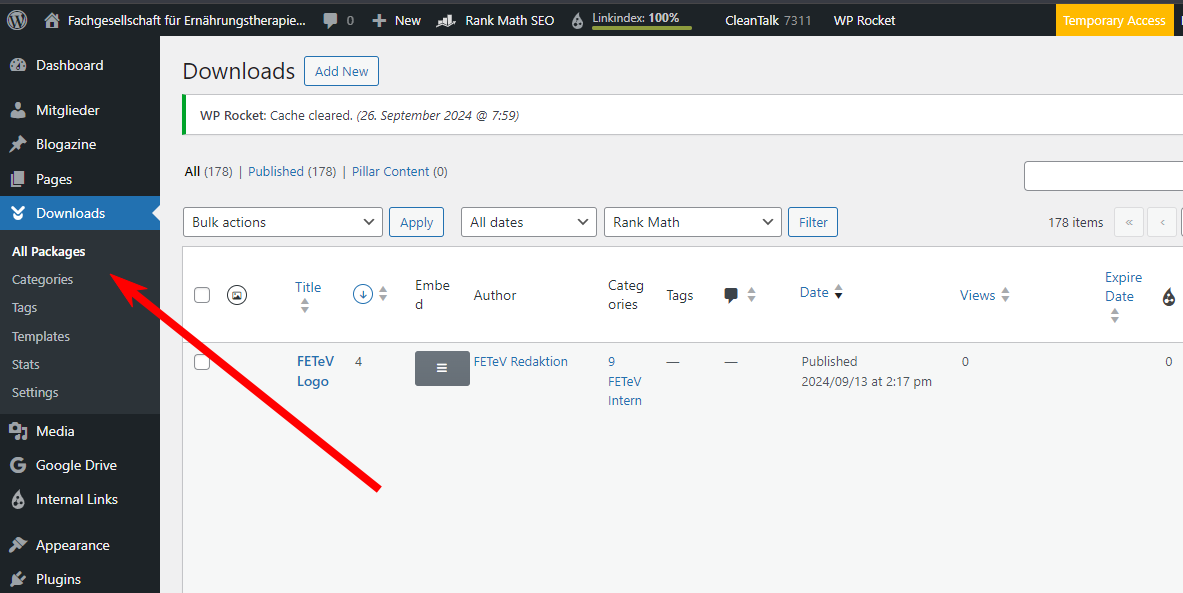The height and width of the screenshot is (593, 1183).
Task: Open WP Rocket admin bar menu
Action: pos(864,21)
